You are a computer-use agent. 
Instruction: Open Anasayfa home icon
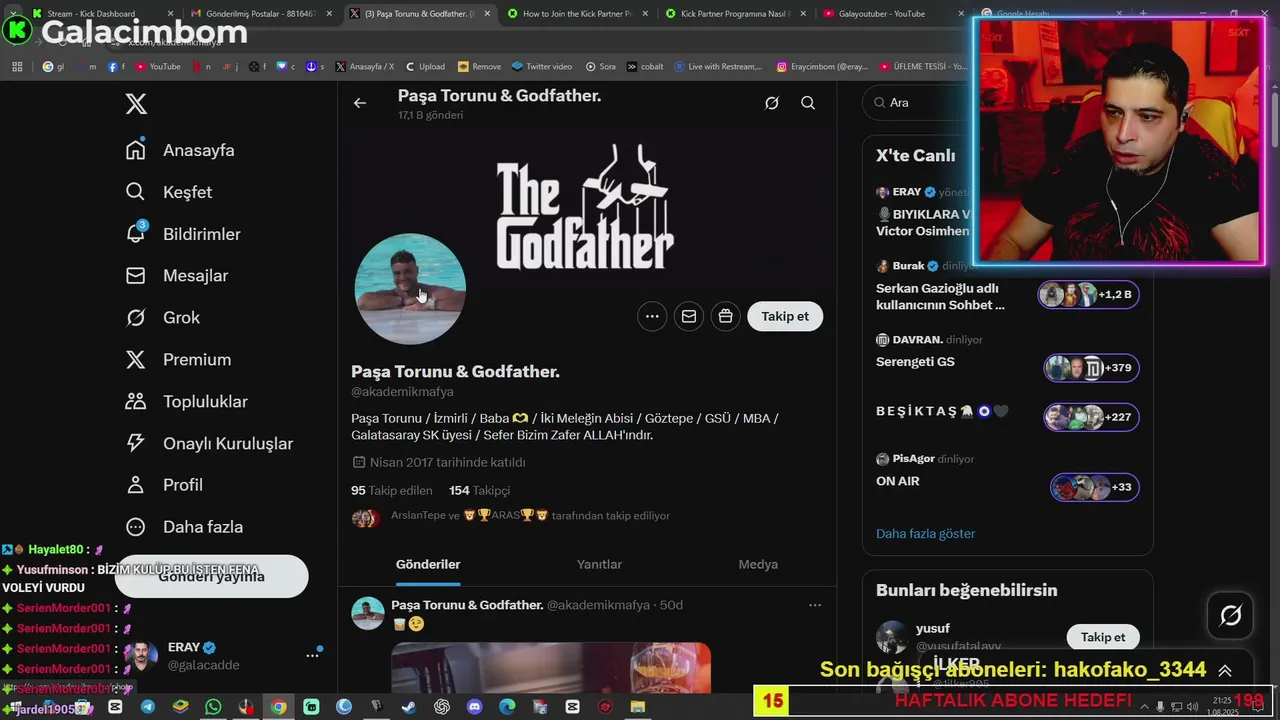coord(136,150)
